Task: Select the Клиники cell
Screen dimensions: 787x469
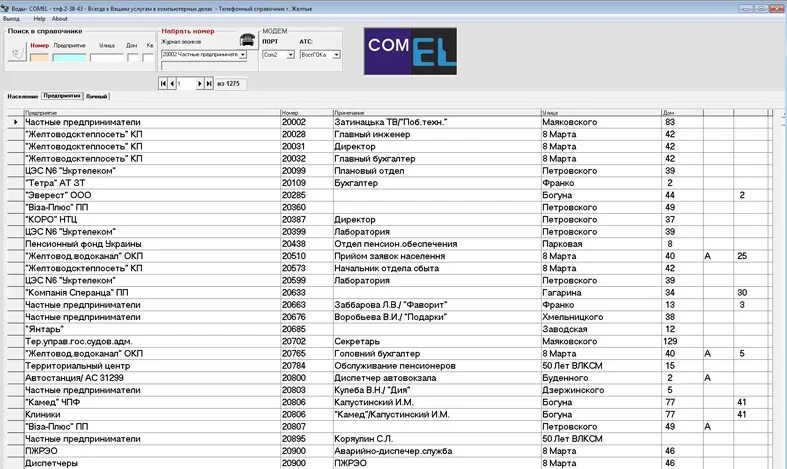Action: coord(152,414)
